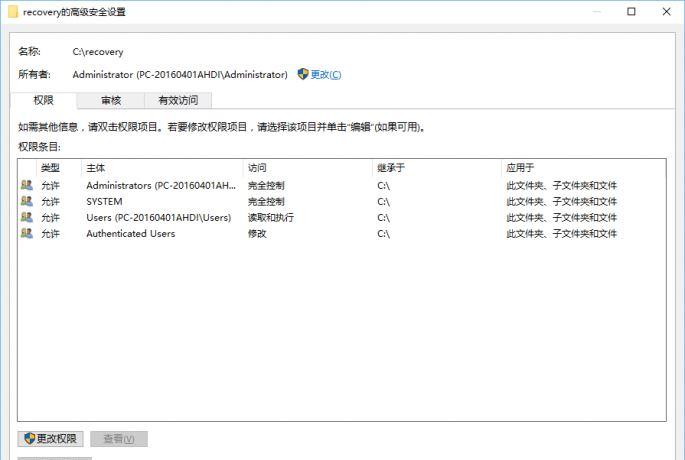This screenshot has width=685, height=460.
Task: Open the 审核 tab
Action: coord(111,100)
